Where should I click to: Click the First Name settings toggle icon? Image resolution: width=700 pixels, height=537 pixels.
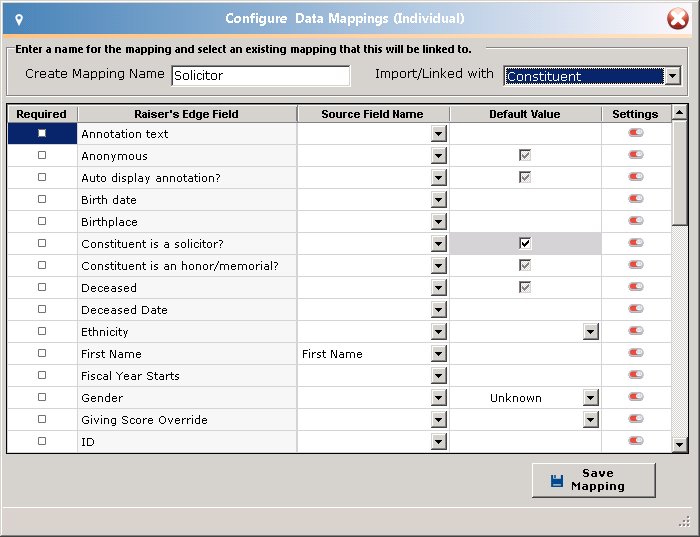coord(636,353)
